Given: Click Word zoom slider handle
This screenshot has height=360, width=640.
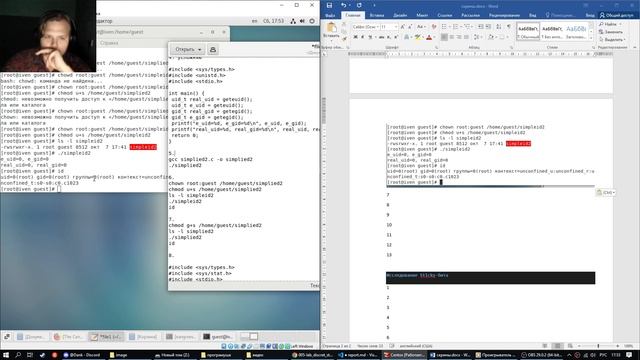Looking at the screenshot, I should pyautogui.click(x=598, y=346).
